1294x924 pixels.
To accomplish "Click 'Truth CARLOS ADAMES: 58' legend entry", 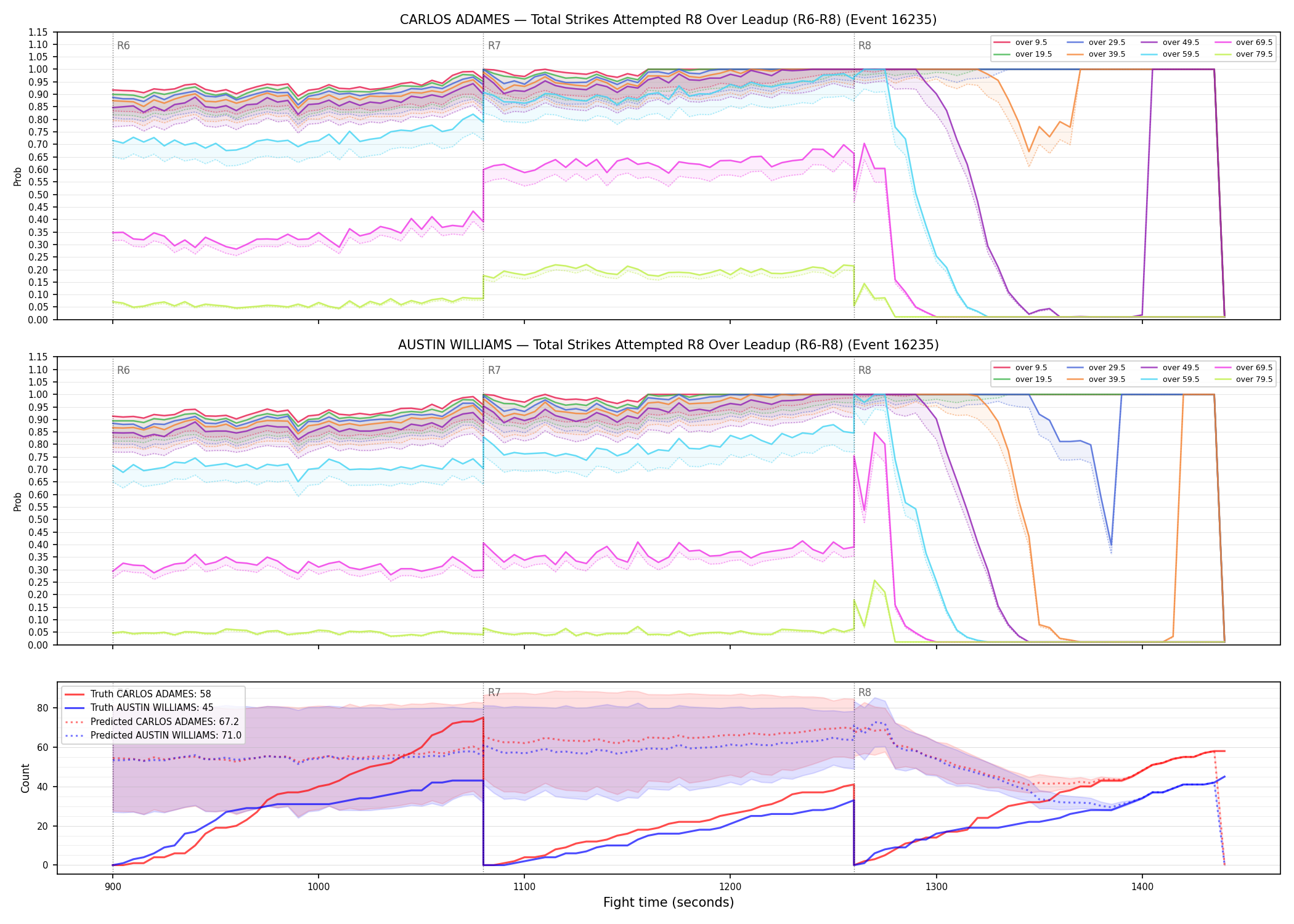I will (x=138, y=694).
